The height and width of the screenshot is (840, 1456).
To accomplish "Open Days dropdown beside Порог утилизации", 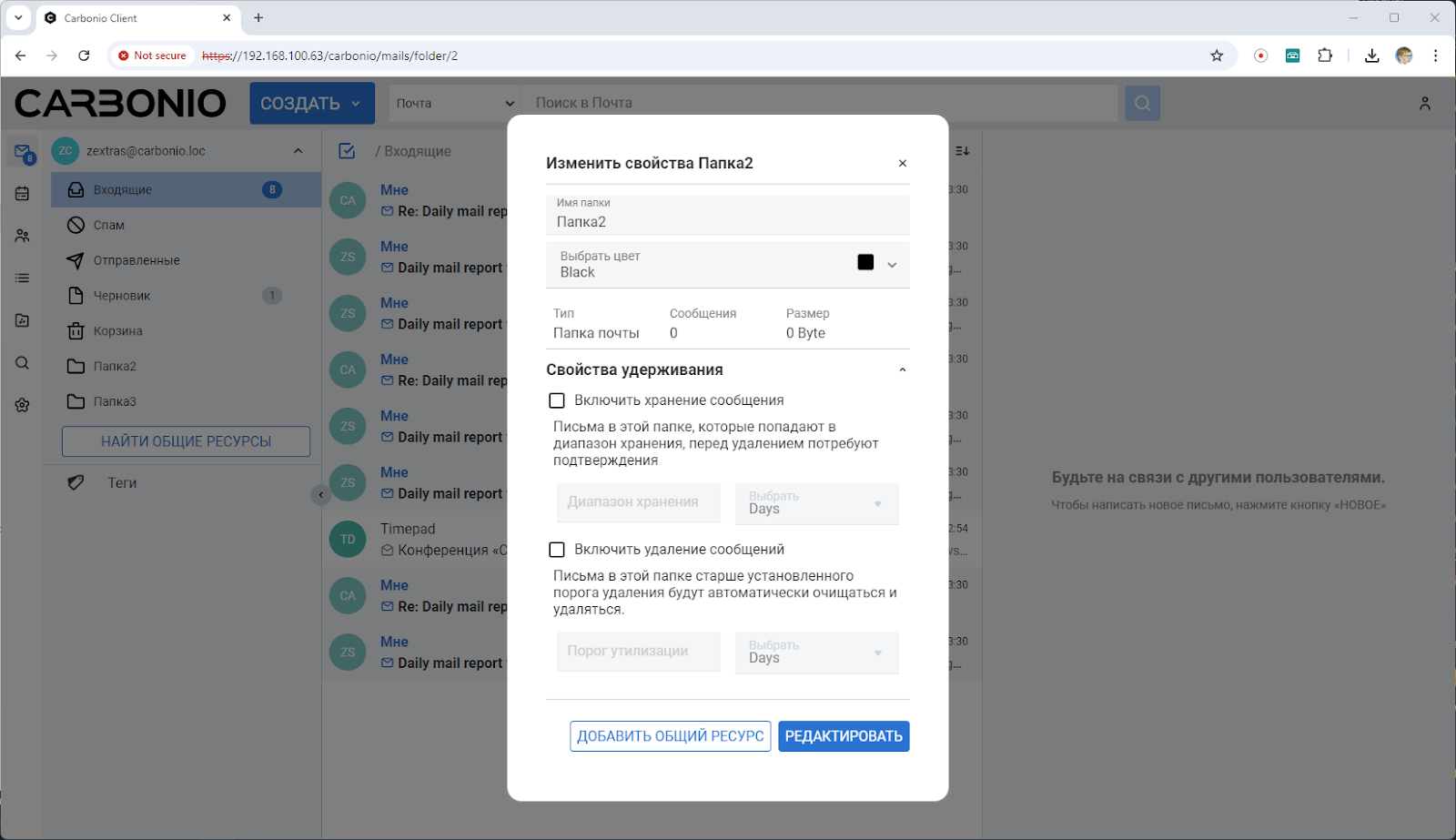I will point(817,653).
